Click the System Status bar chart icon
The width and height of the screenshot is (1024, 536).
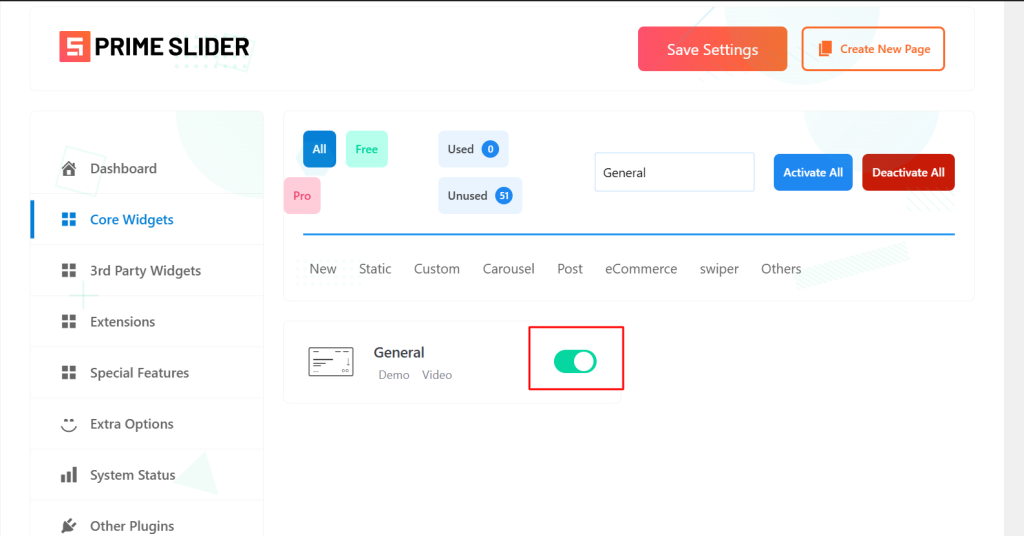69,475
